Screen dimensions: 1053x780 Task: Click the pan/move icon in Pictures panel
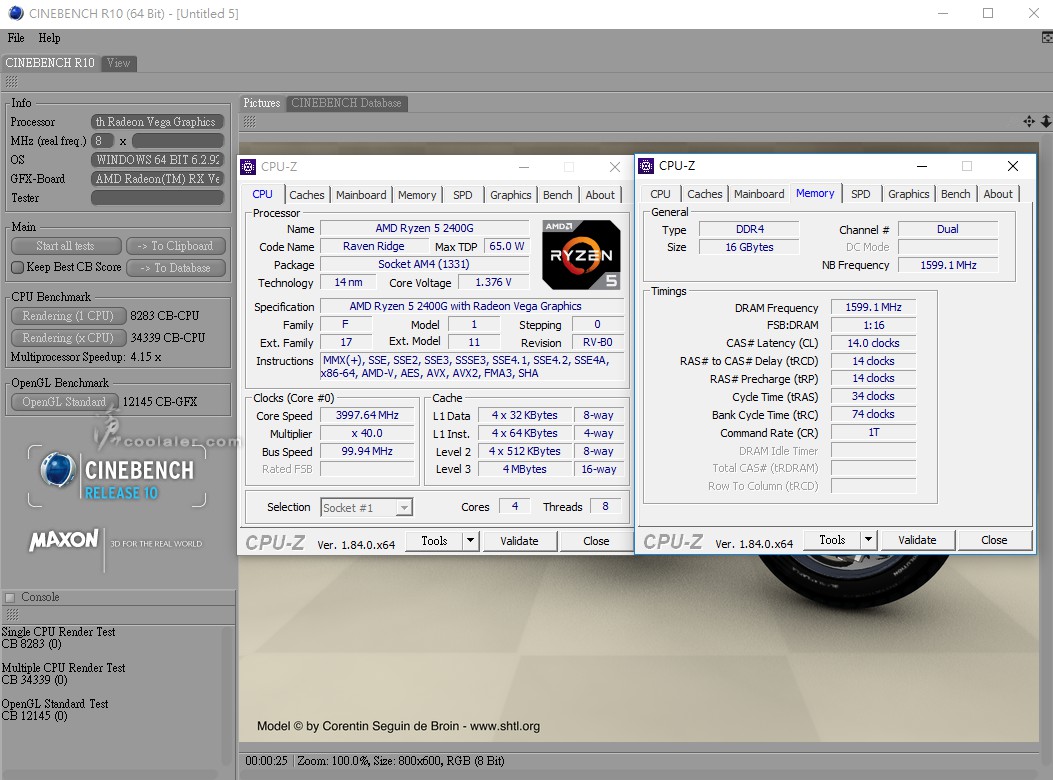click(x=1028, y=122)
